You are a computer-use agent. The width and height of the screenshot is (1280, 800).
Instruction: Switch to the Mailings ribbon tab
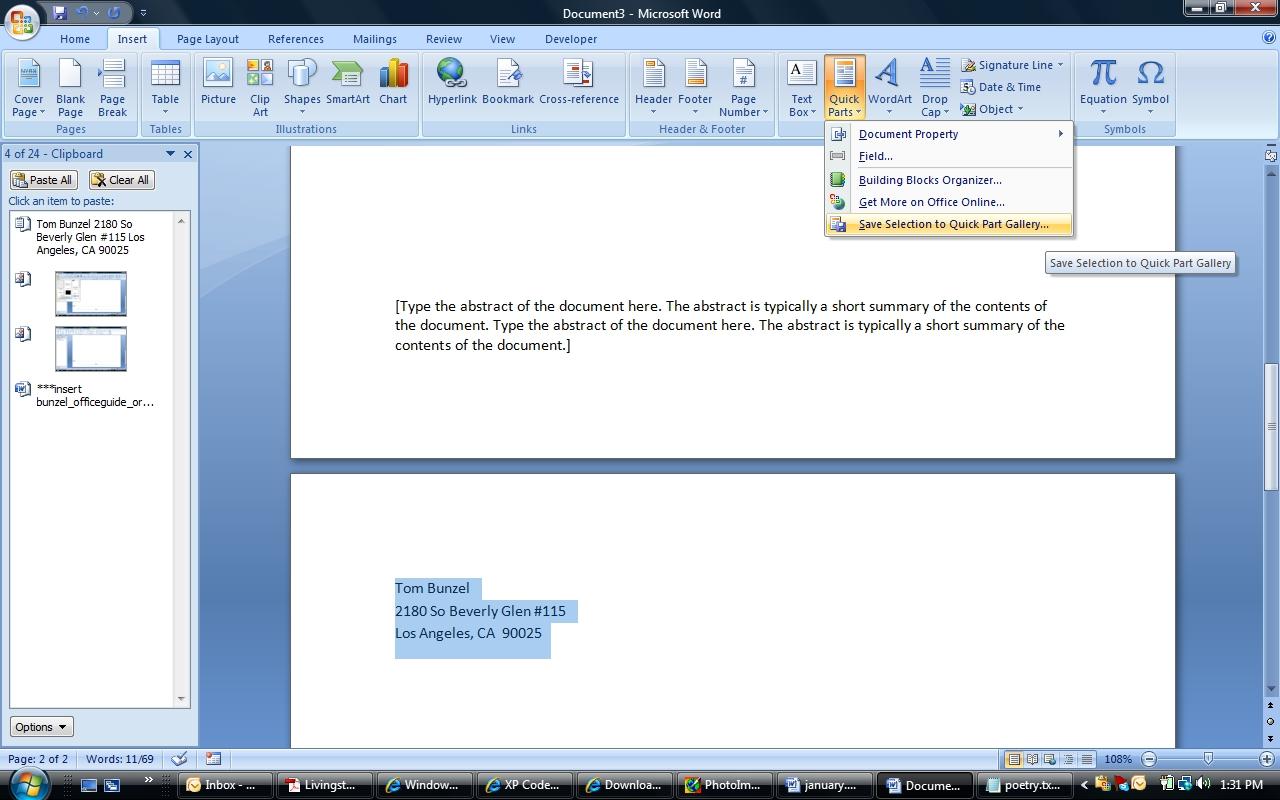[x=374, y=39]
